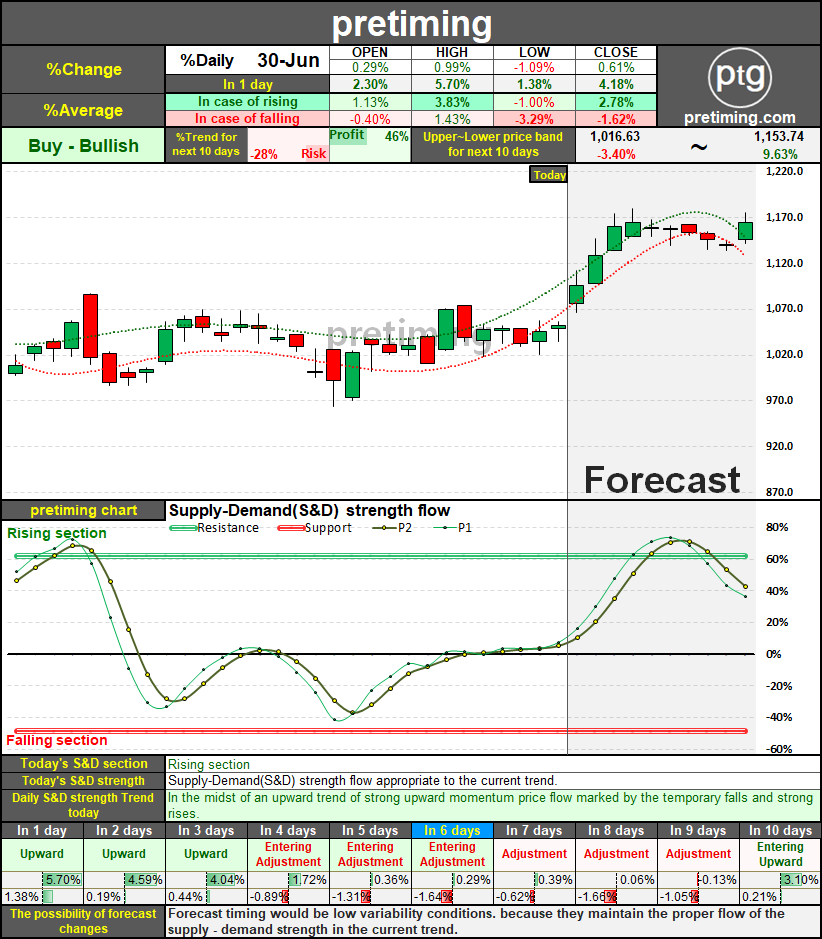Click the CLOSE column header
This screenshot has height=939, width=822.
click(x=616, y=52)
